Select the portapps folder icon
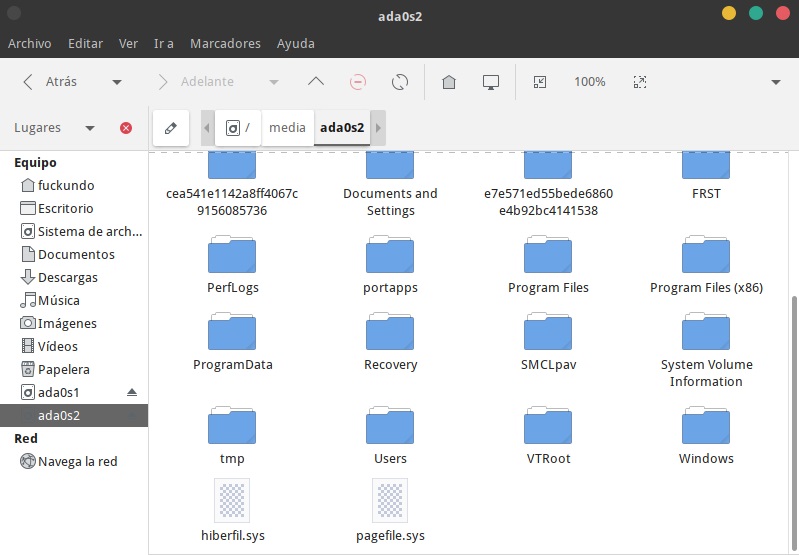 390,254
